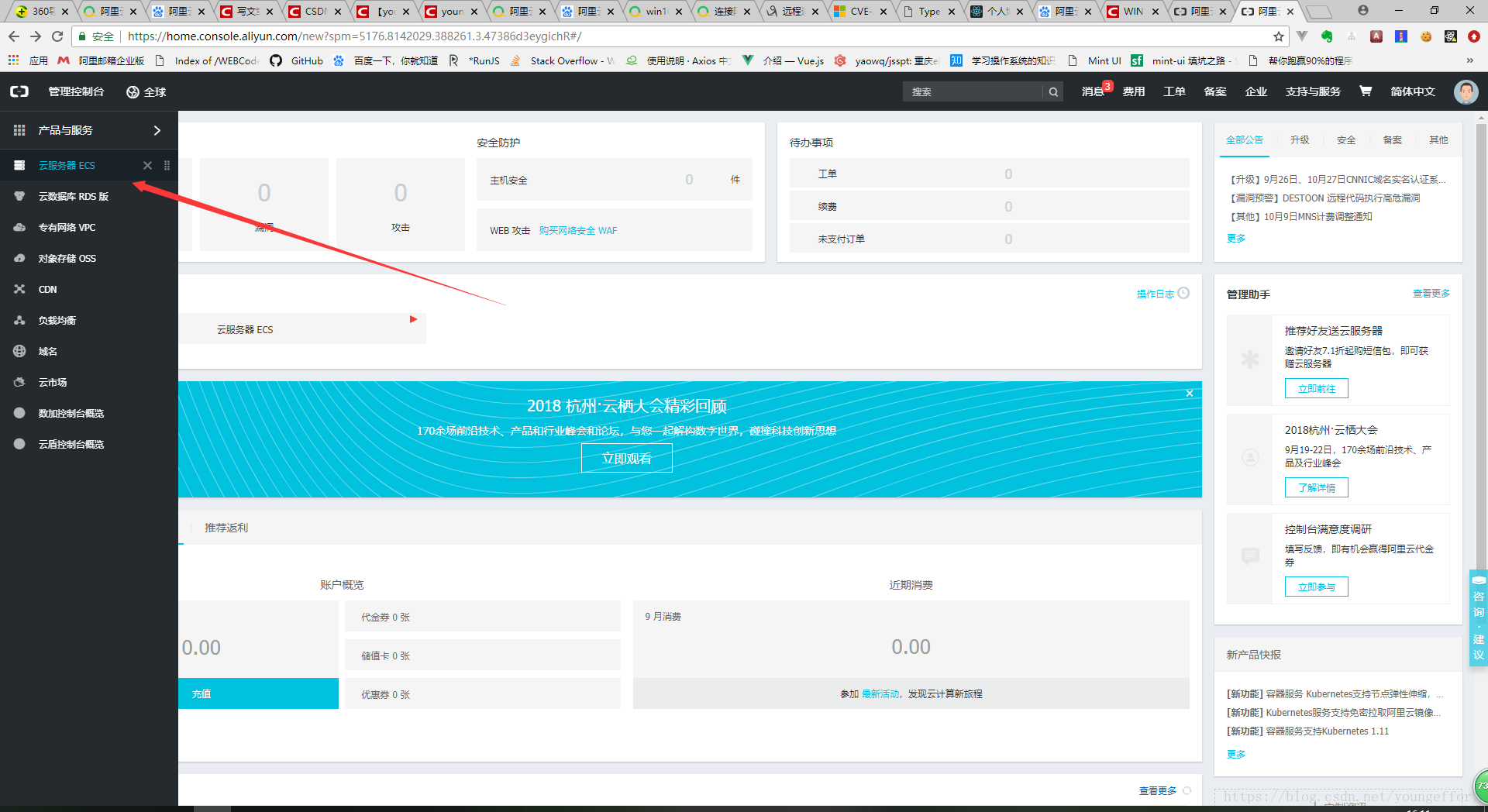Click 立即观看 banner button
The image size is (1488, 812).
tap(627, 458)
